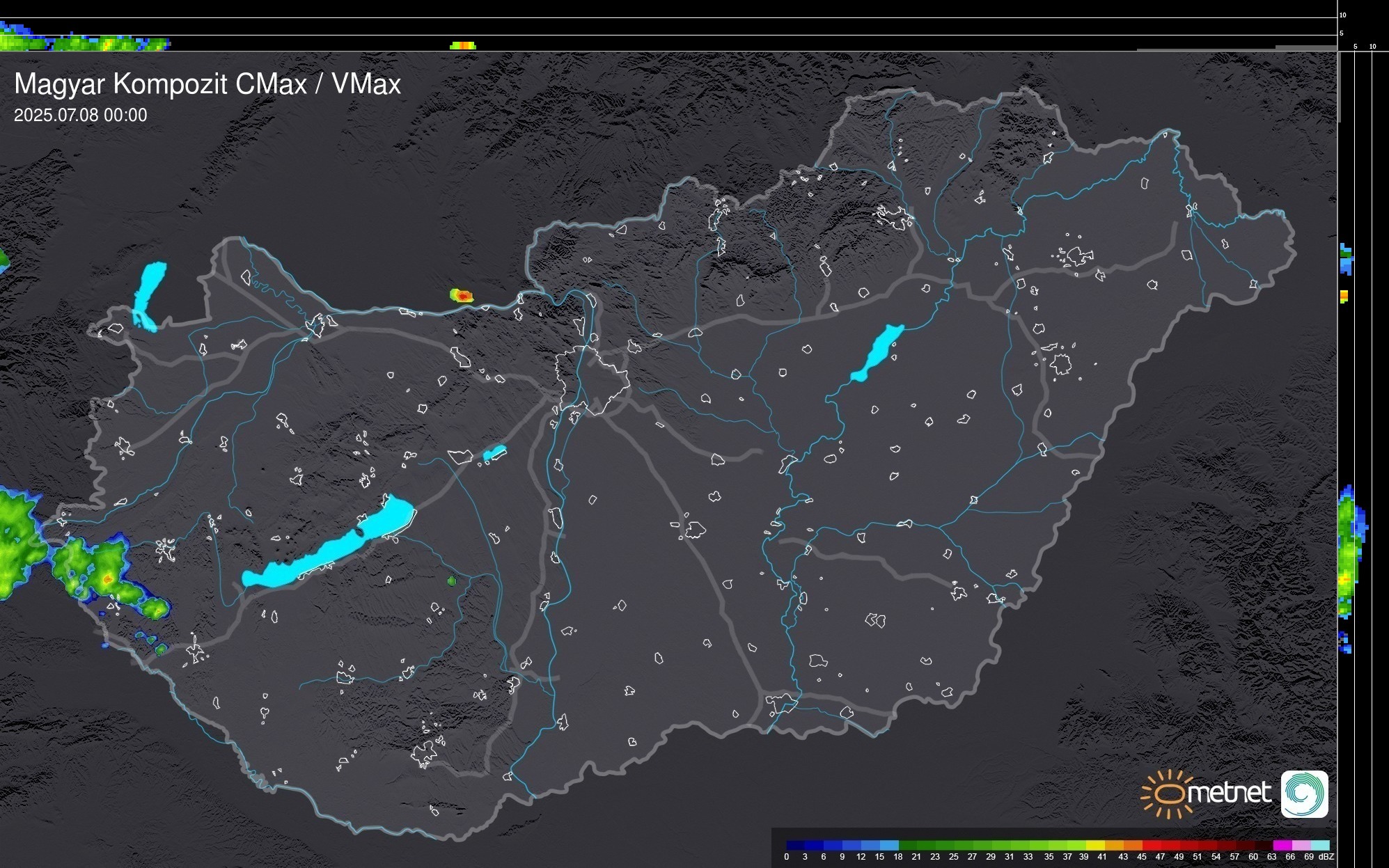
Task: Click the red storm cell on the northern border
Action: 462,296
